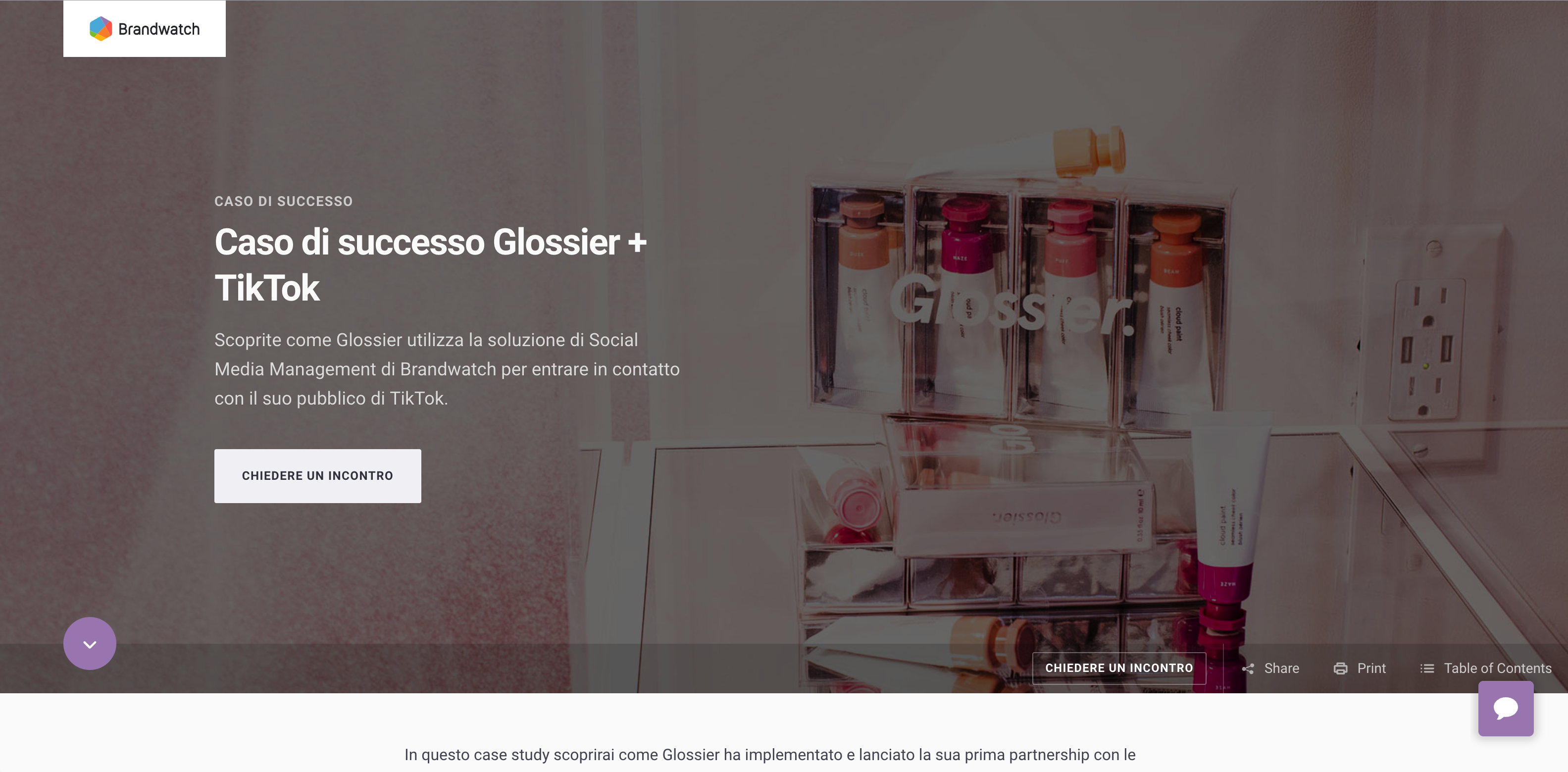Click the outlined Chiedere un incontro toolbar button

tap(1119, 668)
